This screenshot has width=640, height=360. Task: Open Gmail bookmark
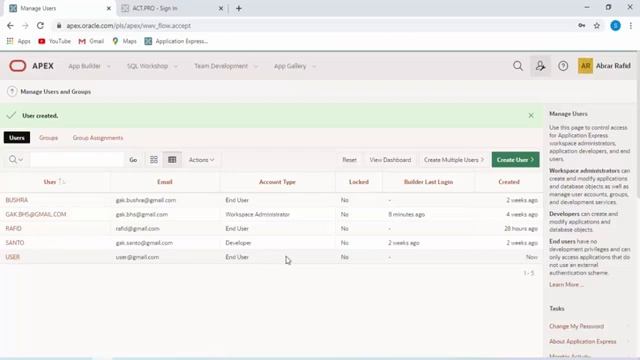[x=91, y=41]
